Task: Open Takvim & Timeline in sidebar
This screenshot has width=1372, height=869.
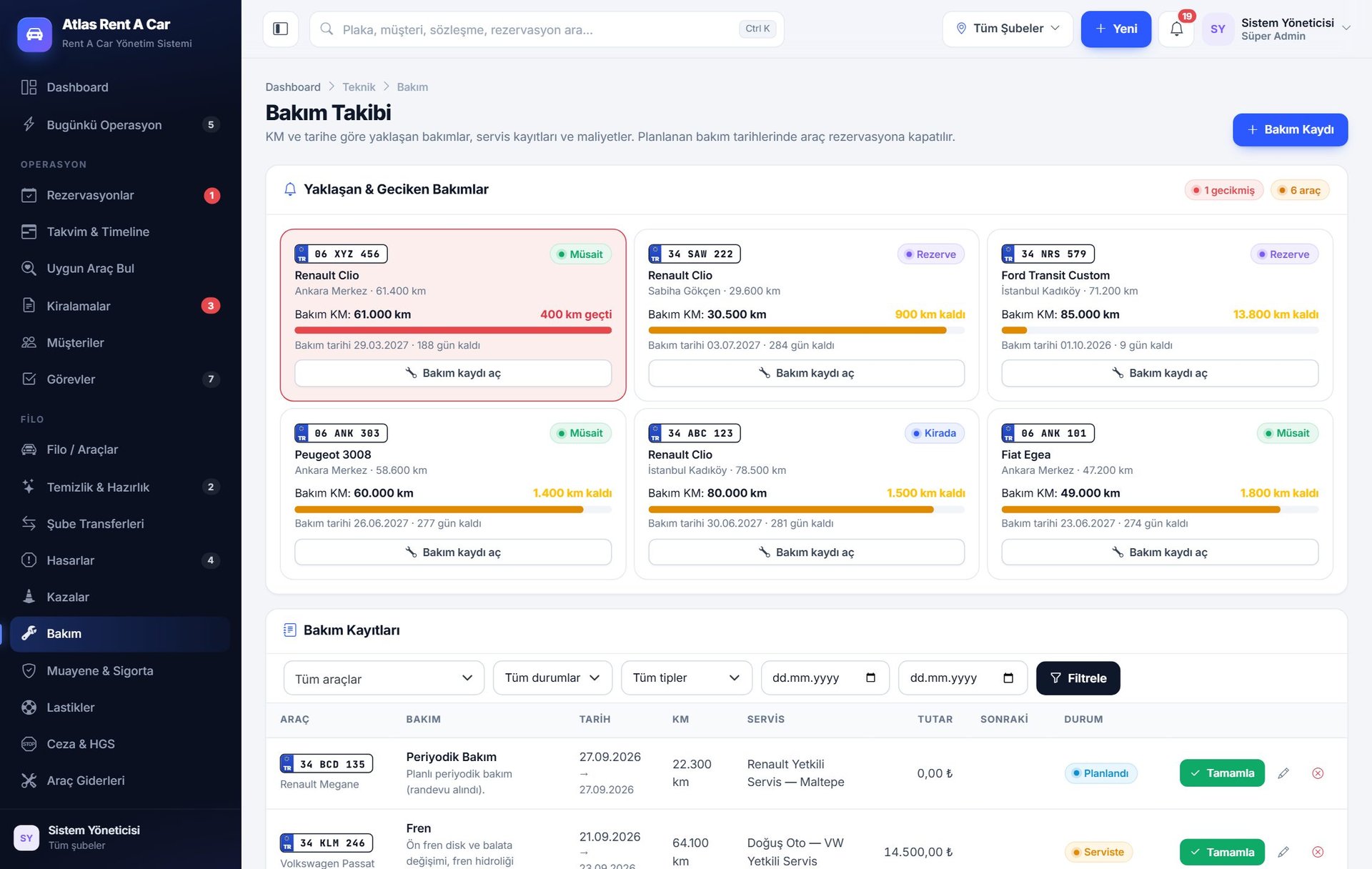Action: (120, 232)
